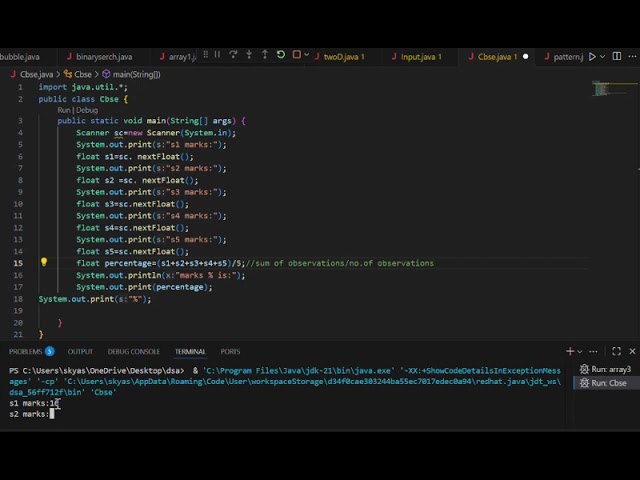Pause debugging in the debug toolbar
This screenshot has width=640, height=480.
tap(218, 55)
